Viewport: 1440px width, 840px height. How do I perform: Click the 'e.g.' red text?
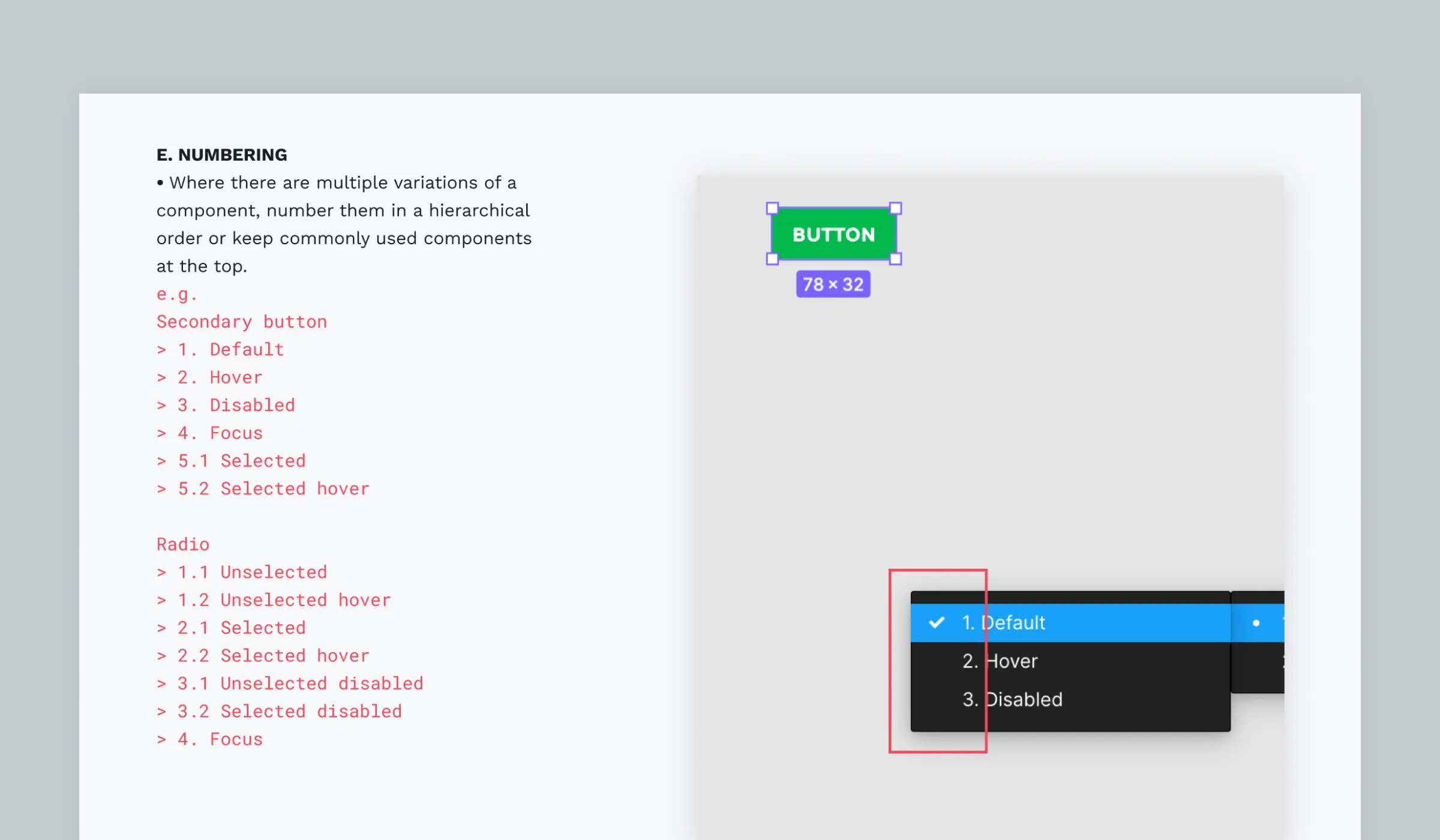point(177,295)
